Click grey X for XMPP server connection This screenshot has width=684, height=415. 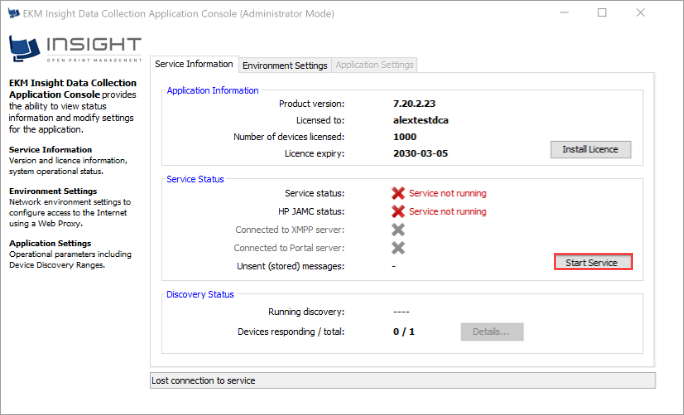398,229
